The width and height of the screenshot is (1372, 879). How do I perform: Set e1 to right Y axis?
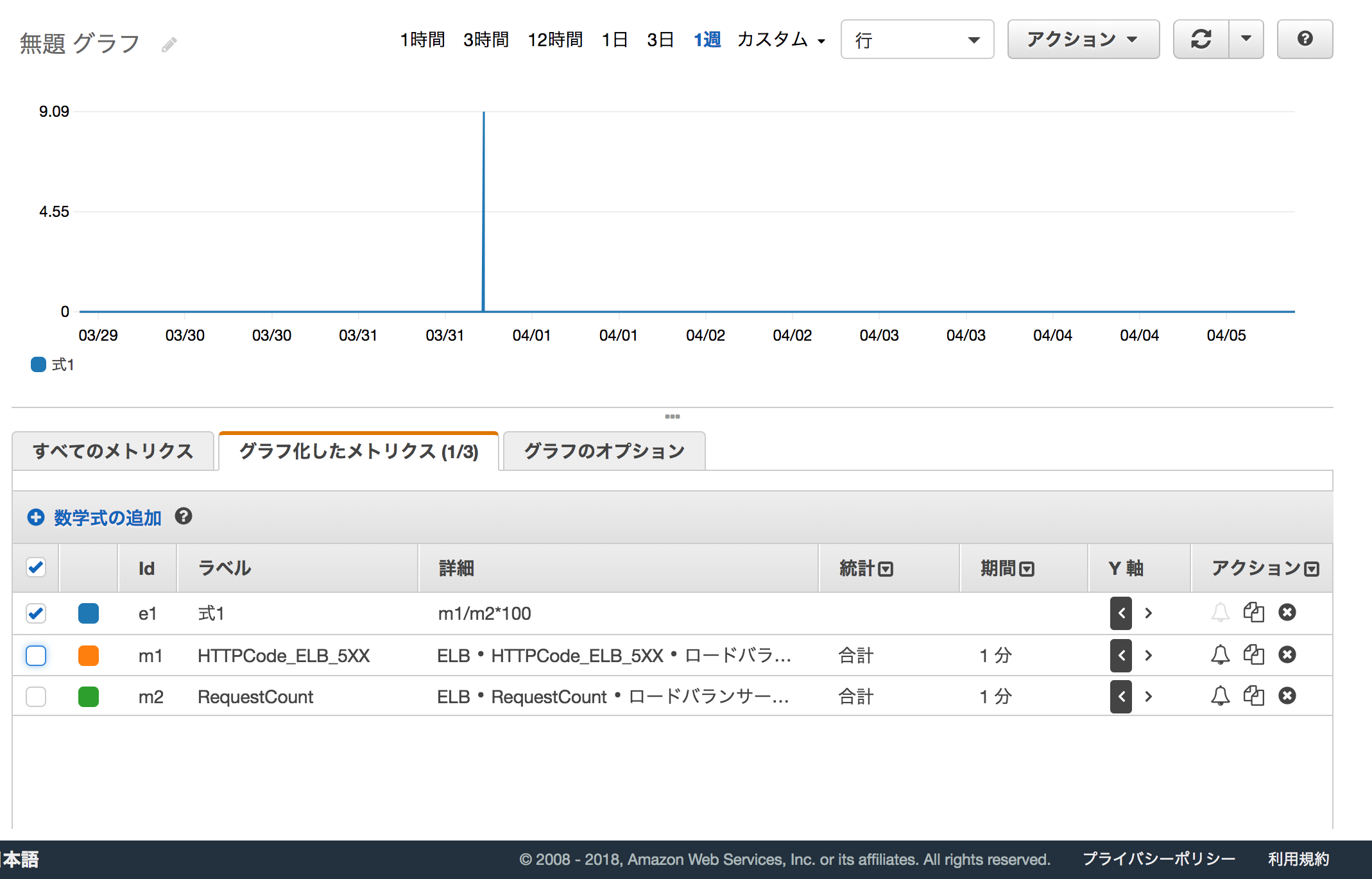(1149, 613)
